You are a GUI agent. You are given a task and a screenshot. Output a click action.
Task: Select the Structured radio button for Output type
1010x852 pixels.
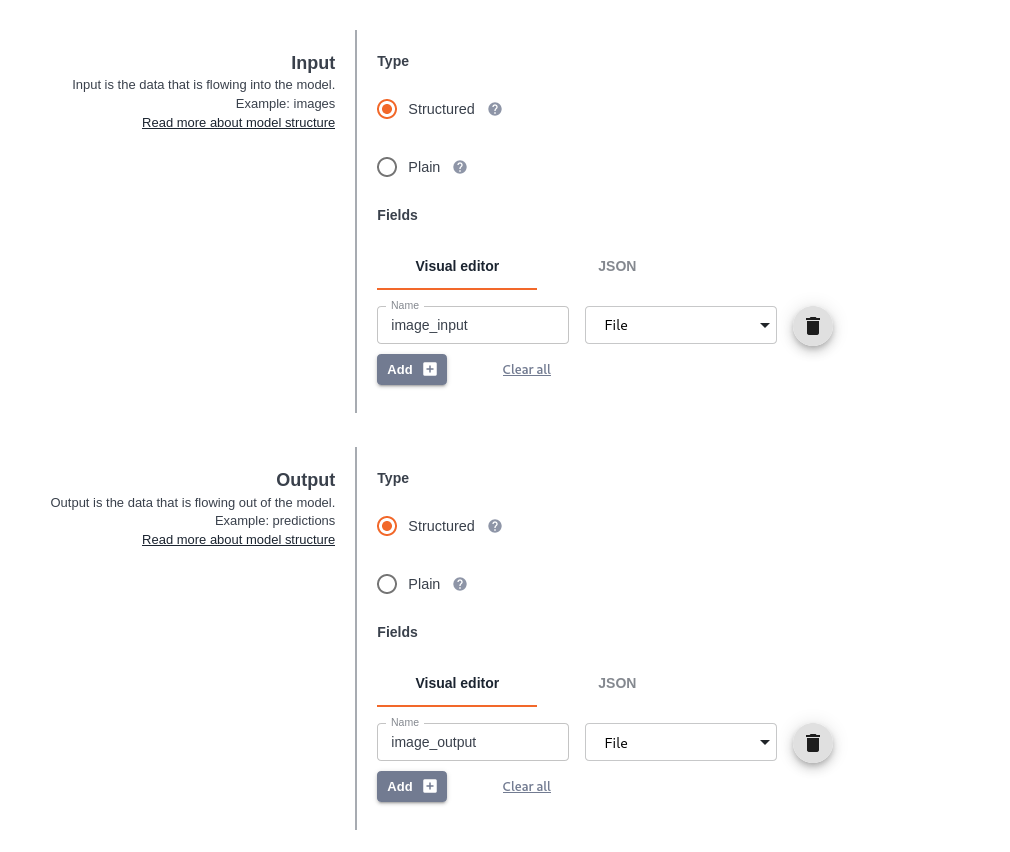pos(387,525)
